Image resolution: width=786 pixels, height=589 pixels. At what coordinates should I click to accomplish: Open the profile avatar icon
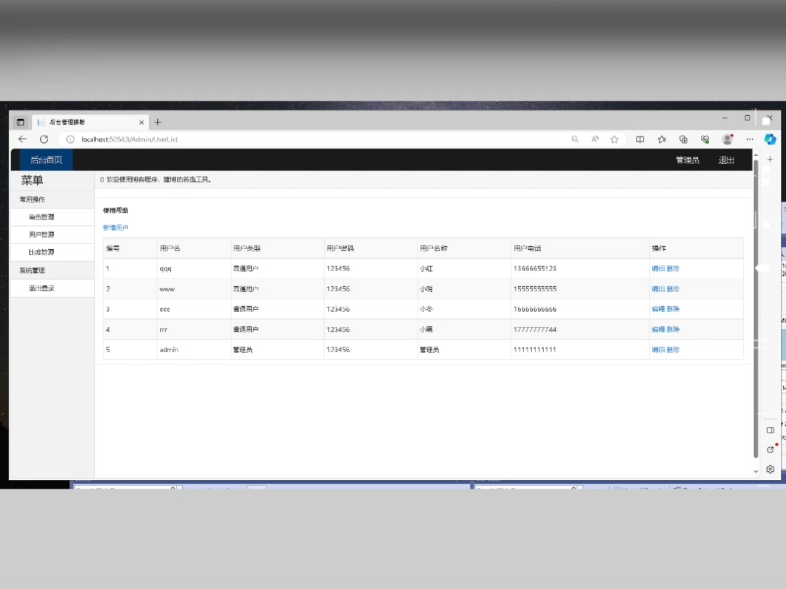(727, 139)
